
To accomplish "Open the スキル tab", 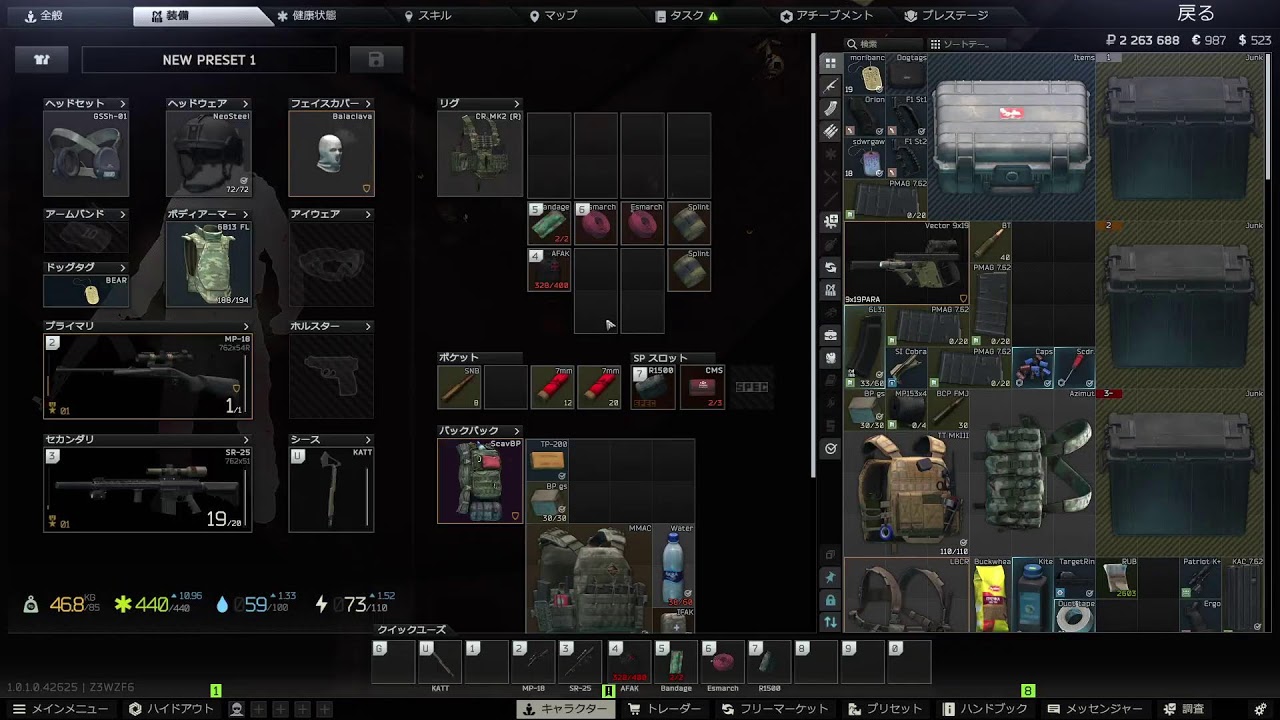I will (428, 16).
